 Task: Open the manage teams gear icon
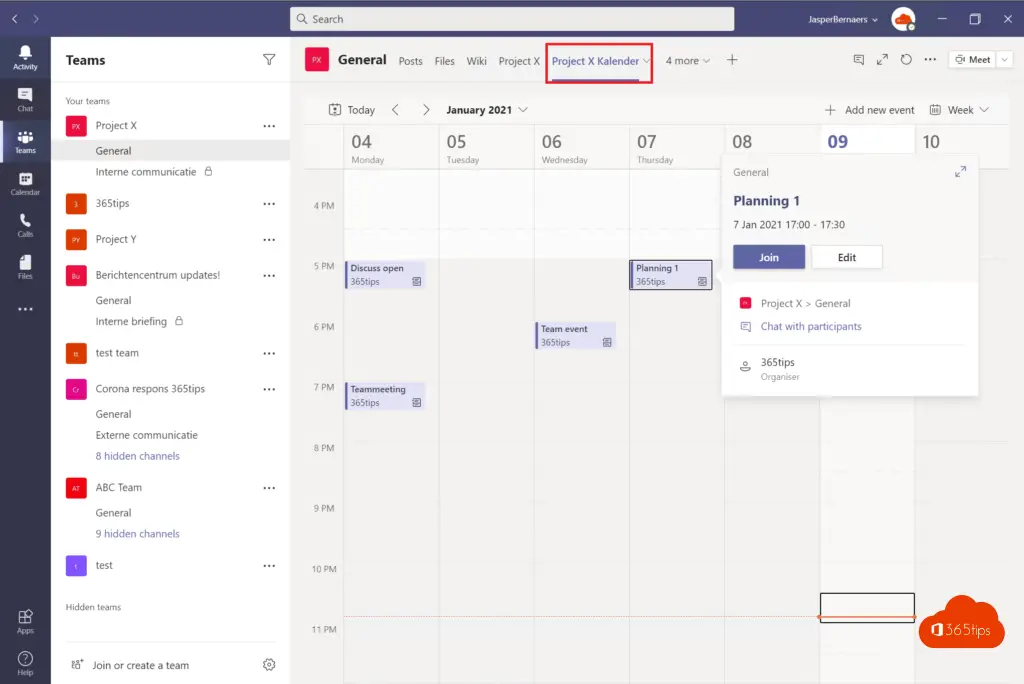pos(269,665)
